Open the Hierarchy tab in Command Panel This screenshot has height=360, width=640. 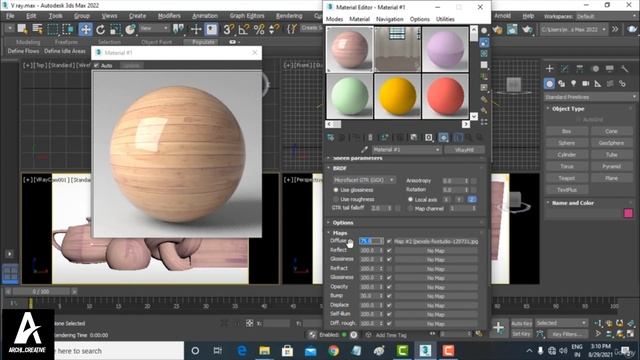[580, 69]
